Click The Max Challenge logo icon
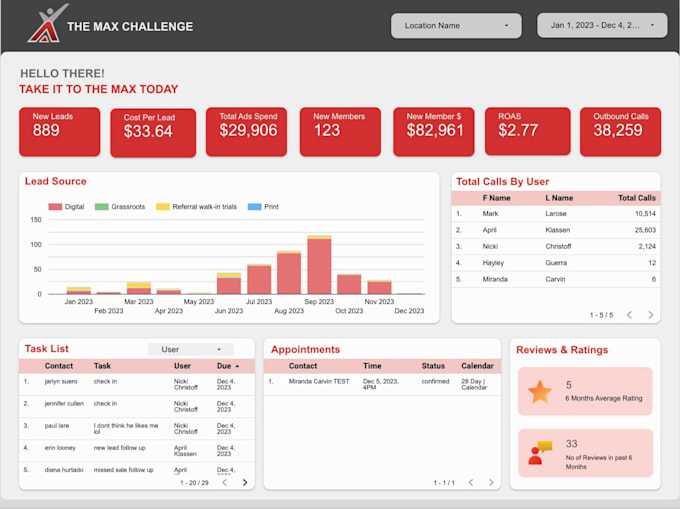This screenshot has width=680, height=509. pyautogui.click(x=47, y=23)
